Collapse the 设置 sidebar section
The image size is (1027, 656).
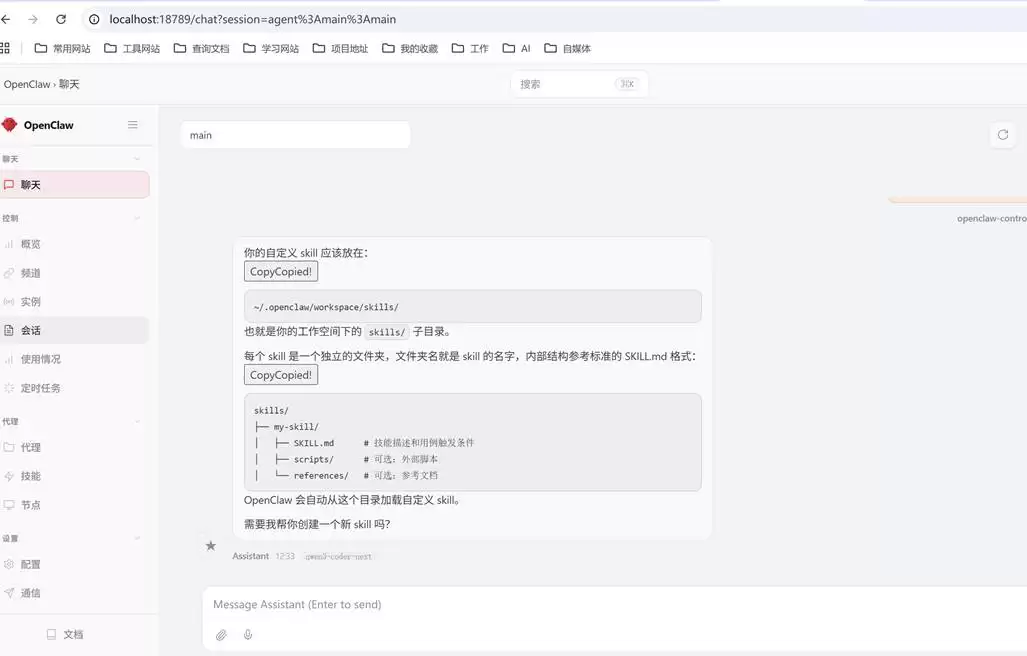pyautogui.click(x=137, y=539)
